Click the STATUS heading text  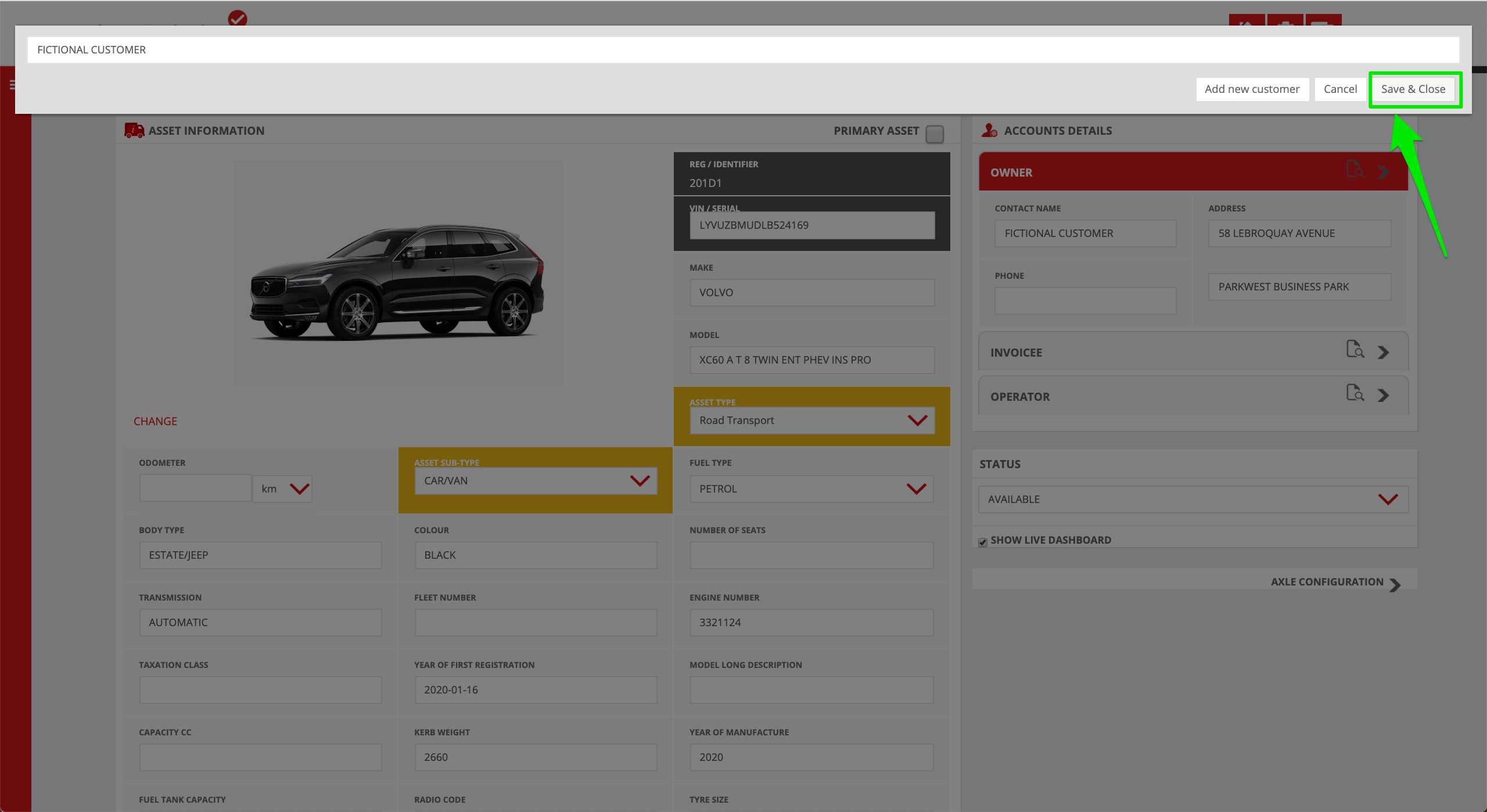click(x=1000, y=464)
